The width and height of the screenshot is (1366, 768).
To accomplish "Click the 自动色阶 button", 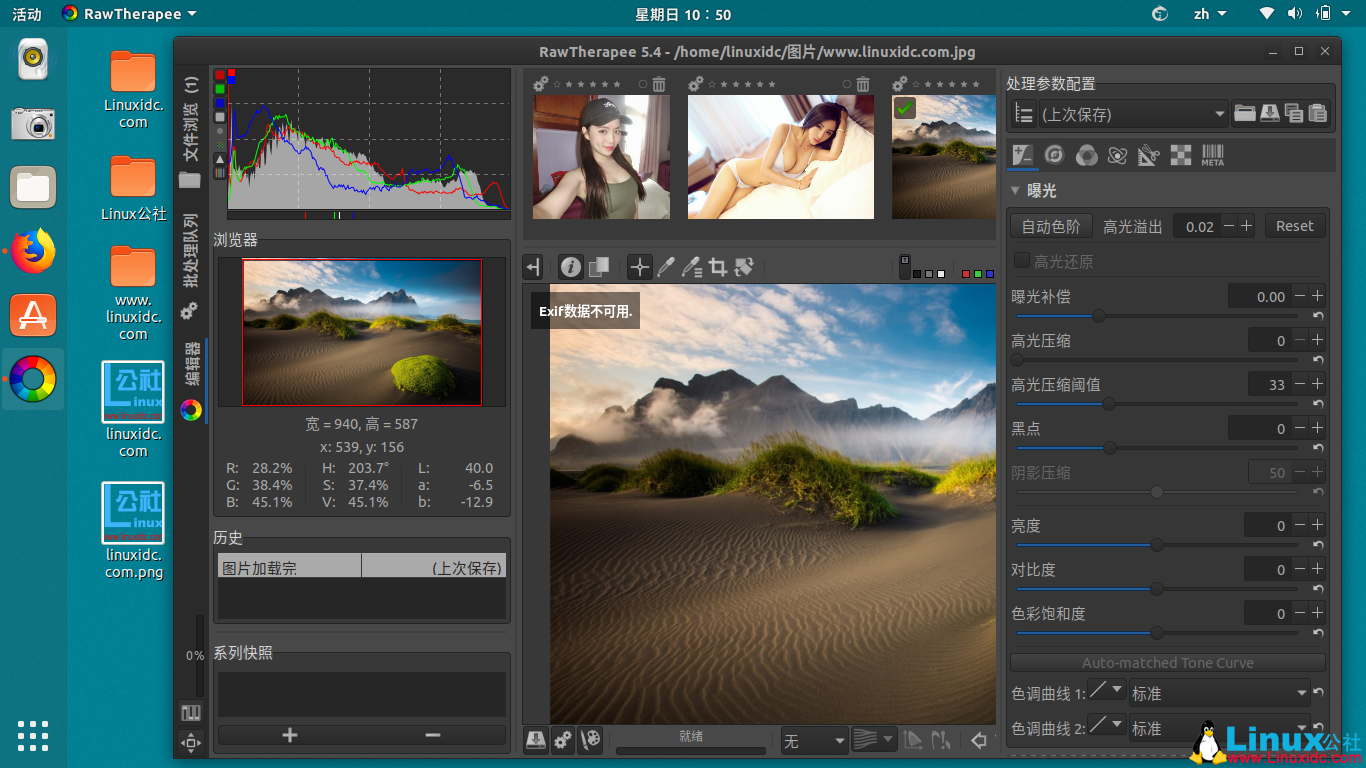I will coord(1050,227).
